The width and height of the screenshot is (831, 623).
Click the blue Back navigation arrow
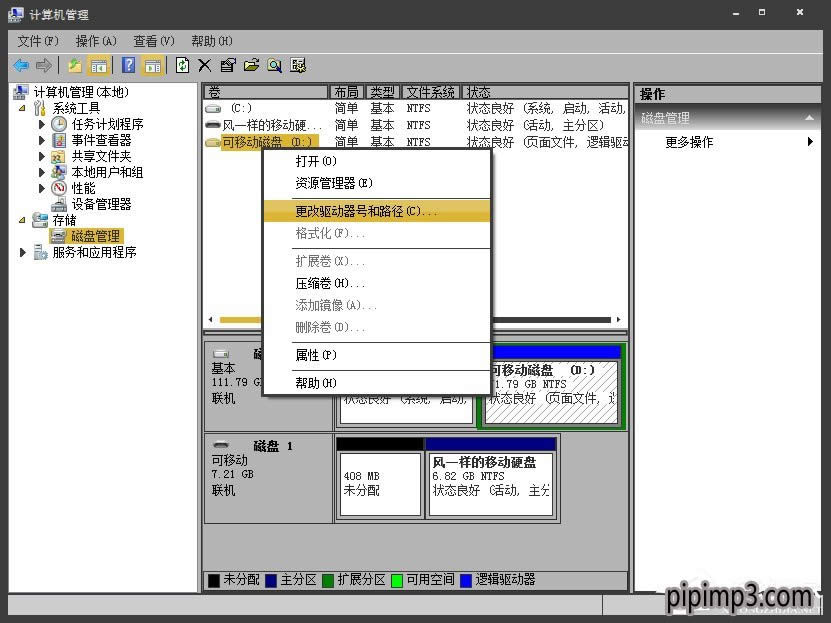click(21, 65)
